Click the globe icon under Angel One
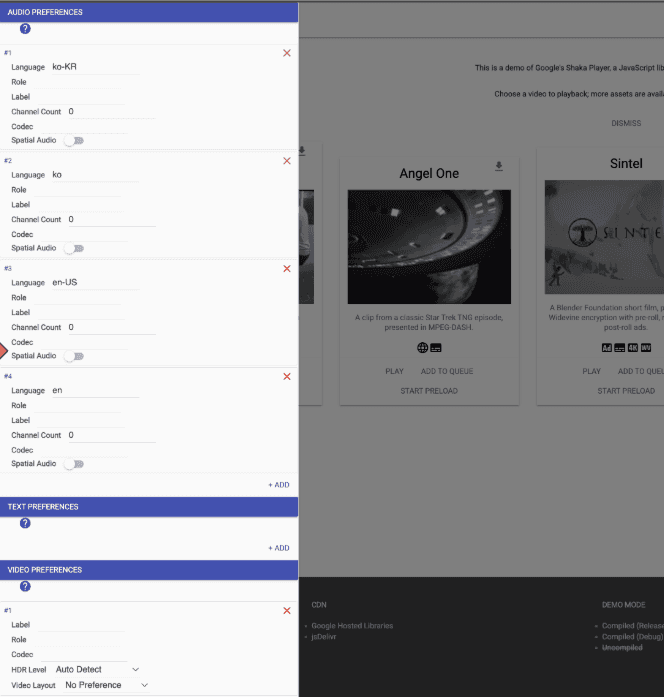 pos(423,347)
